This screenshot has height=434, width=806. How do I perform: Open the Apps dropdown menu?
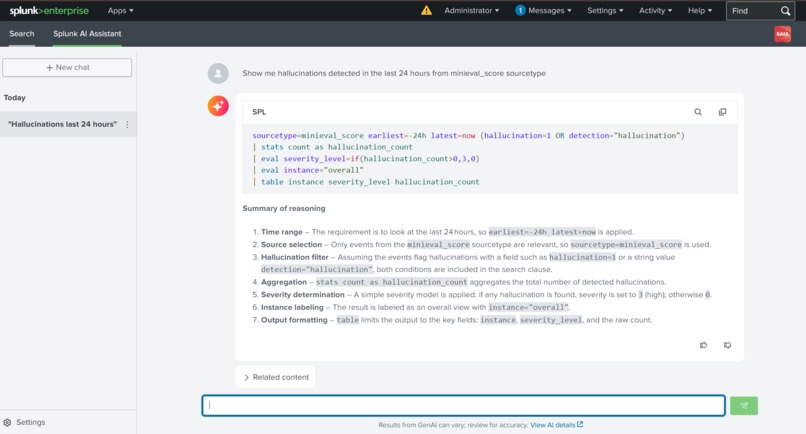coord(120,10)
